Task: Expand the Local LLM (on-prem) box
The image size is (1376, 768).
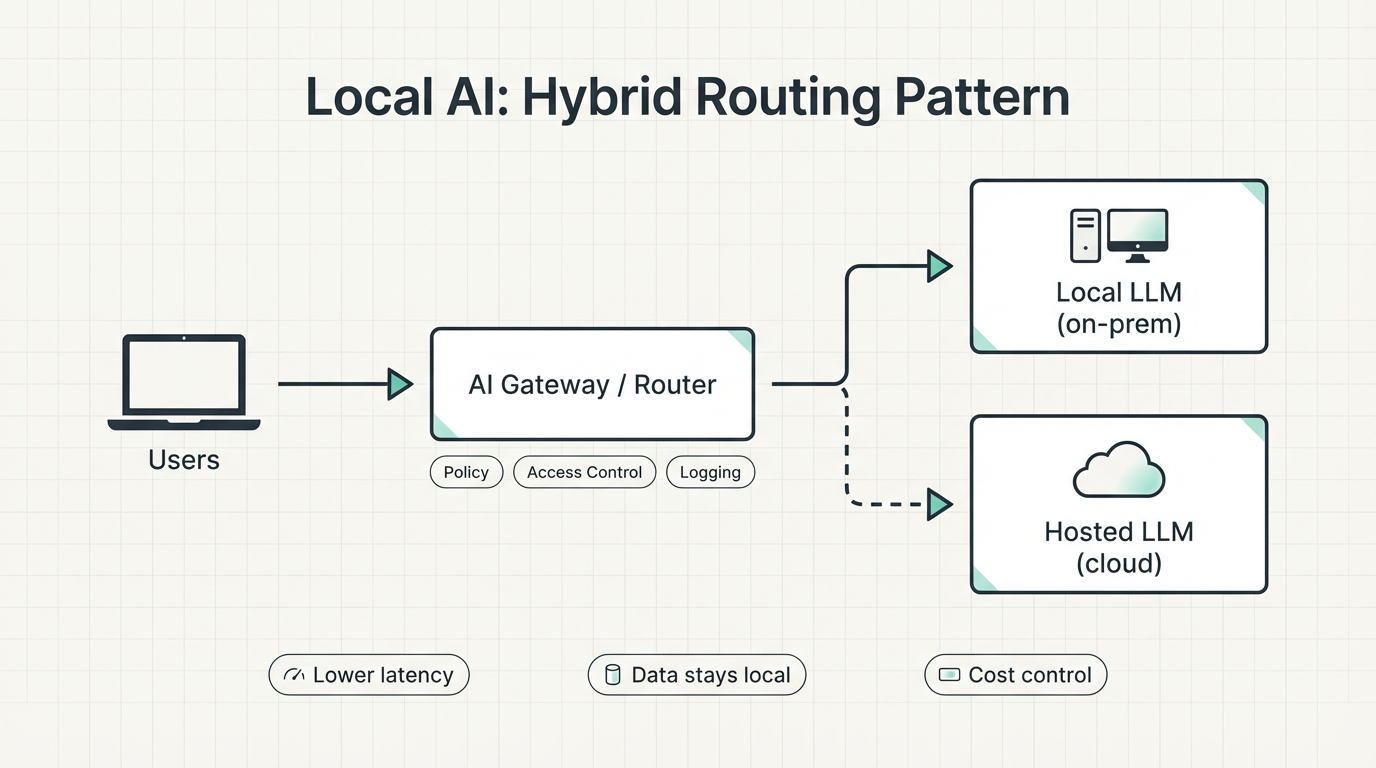Action: (1118, 265)
